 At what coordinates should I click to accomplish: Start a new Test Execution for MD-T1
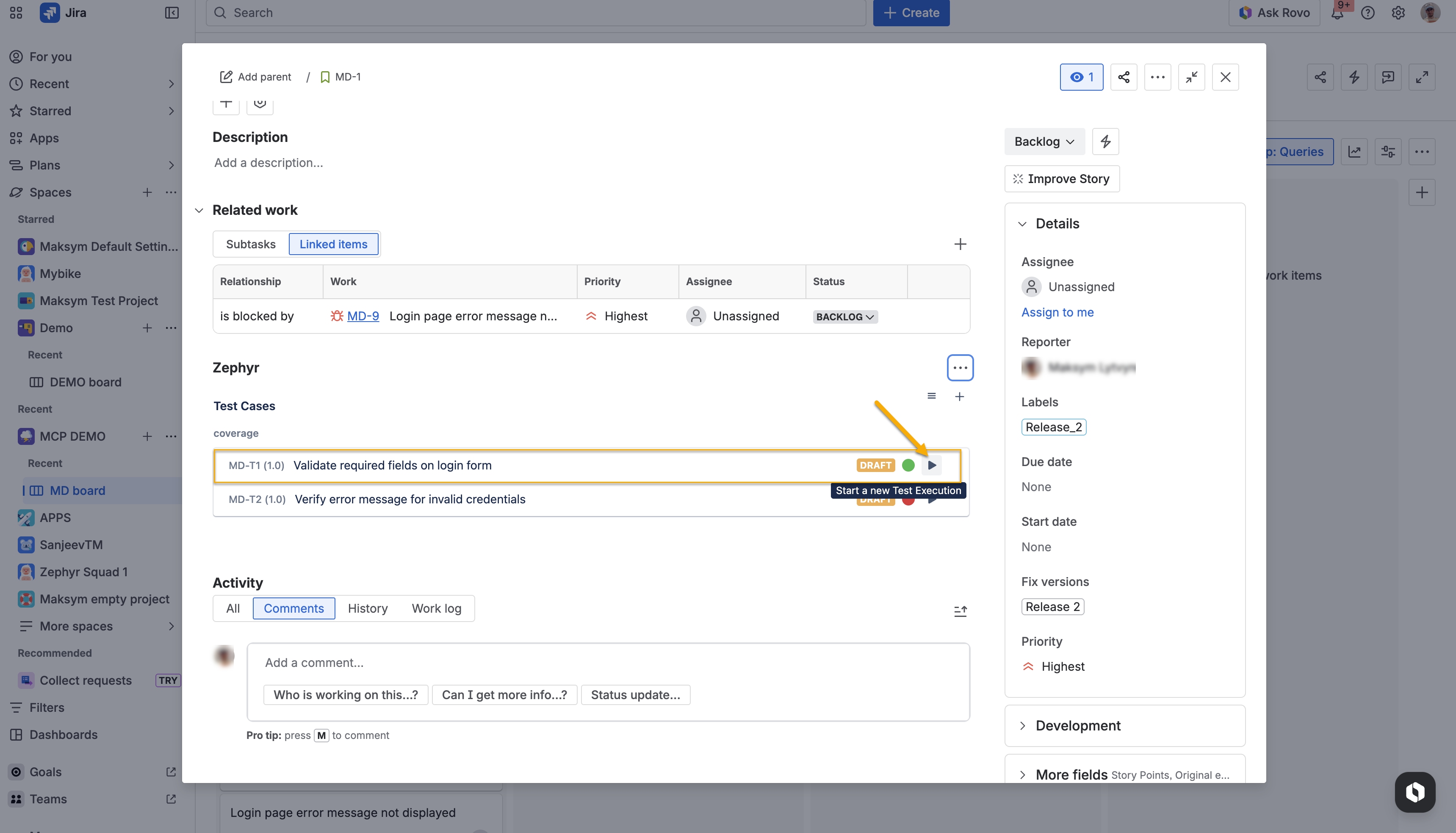932,465
